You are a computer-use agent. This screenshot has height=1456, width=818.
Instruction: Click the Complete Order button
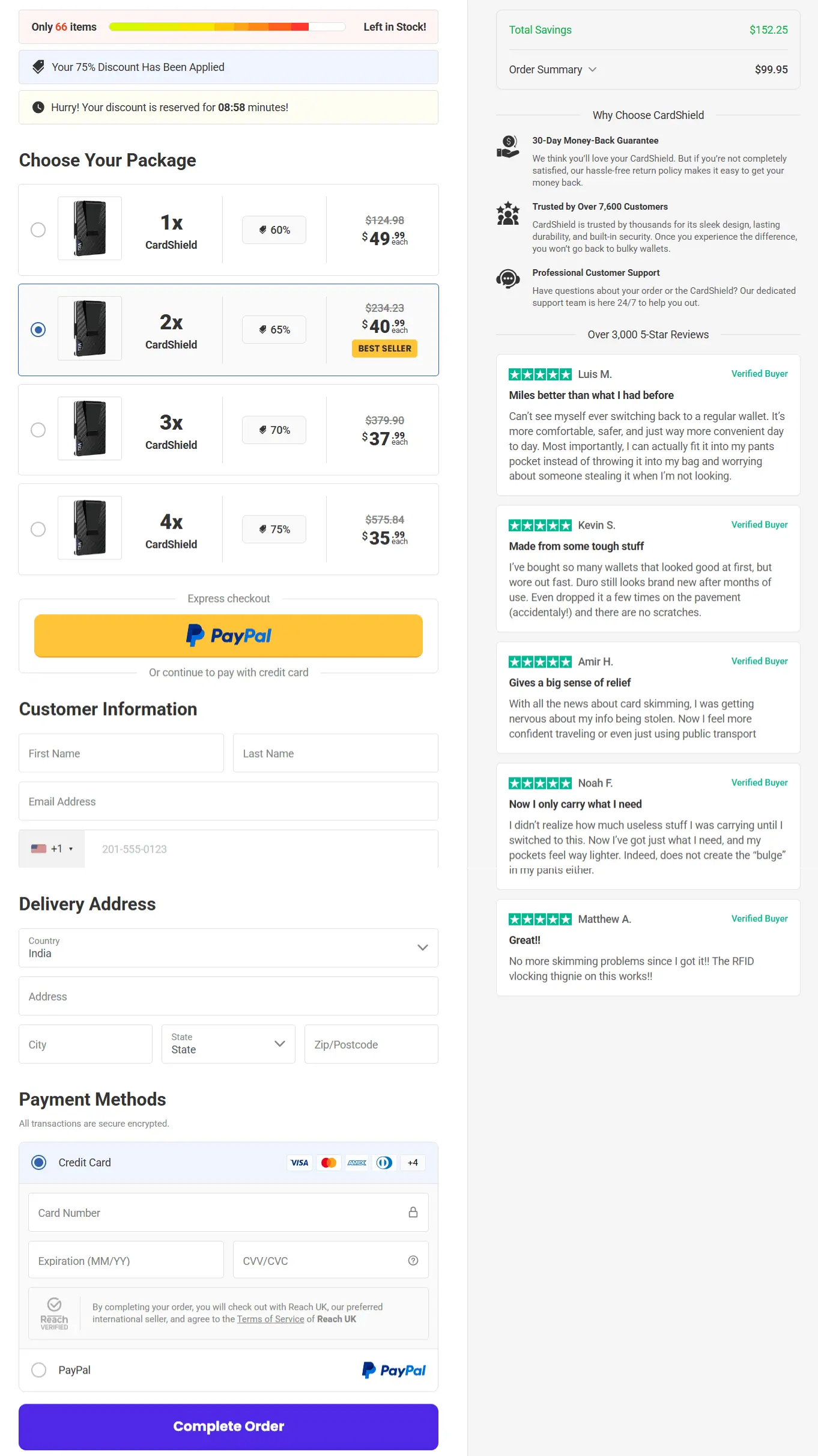pos(228,1426)
